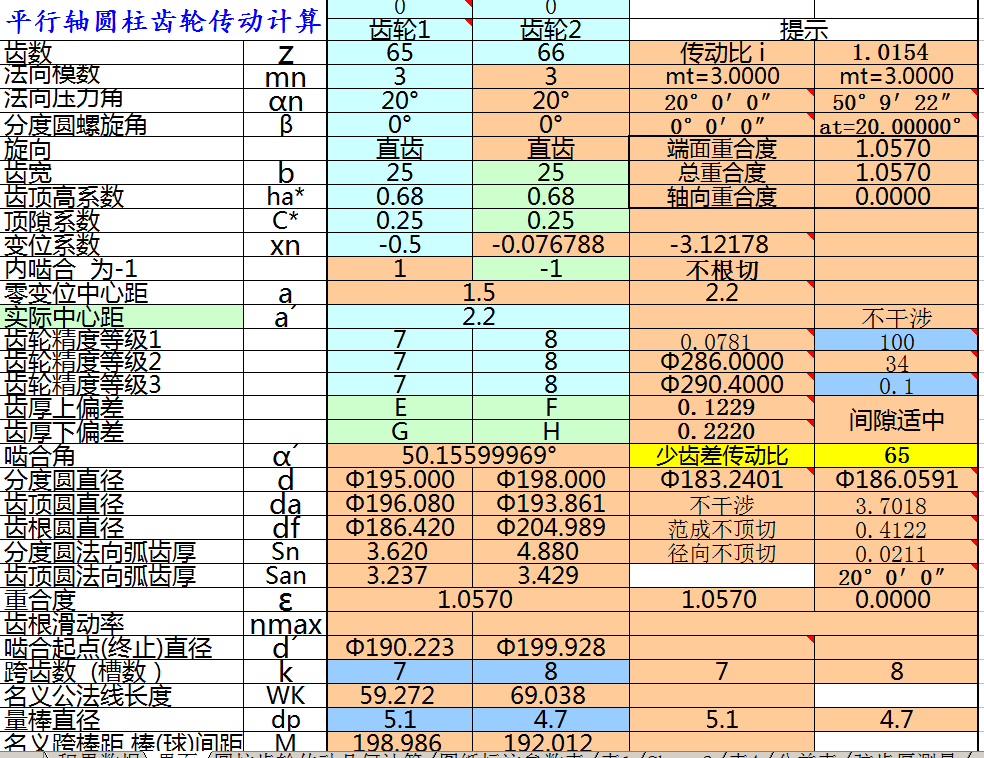This screenshot has width=984, height=758.
Task: Select the 范成不顶切 hint cell
Action: click(722, 529)
